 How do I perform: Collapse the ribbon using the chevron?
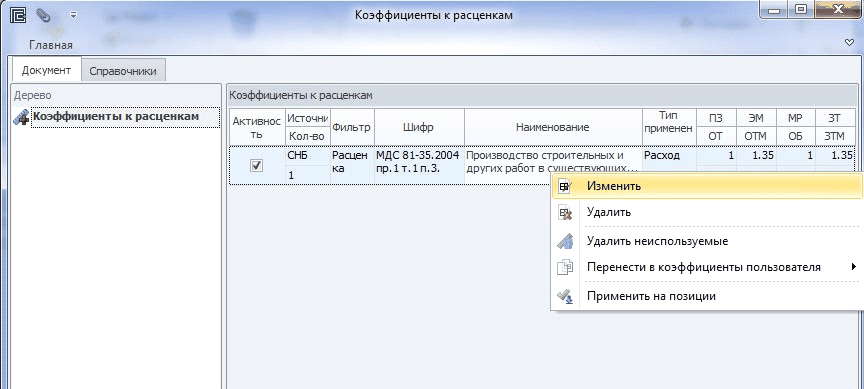pos(849,43)
